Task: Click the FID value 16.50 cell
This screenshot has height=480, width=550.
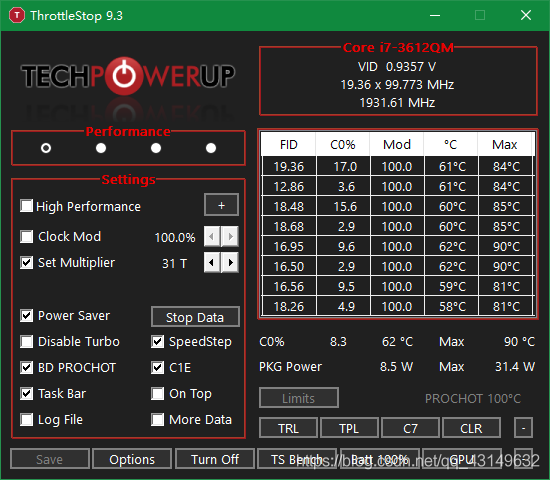Action: [x=289, y=266]
